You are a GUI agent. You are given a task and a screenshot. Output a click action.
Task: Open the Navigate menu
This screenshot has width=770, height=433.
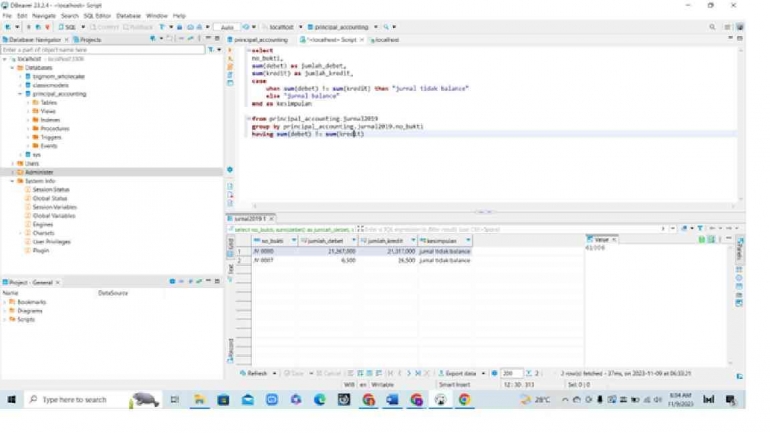44,16
